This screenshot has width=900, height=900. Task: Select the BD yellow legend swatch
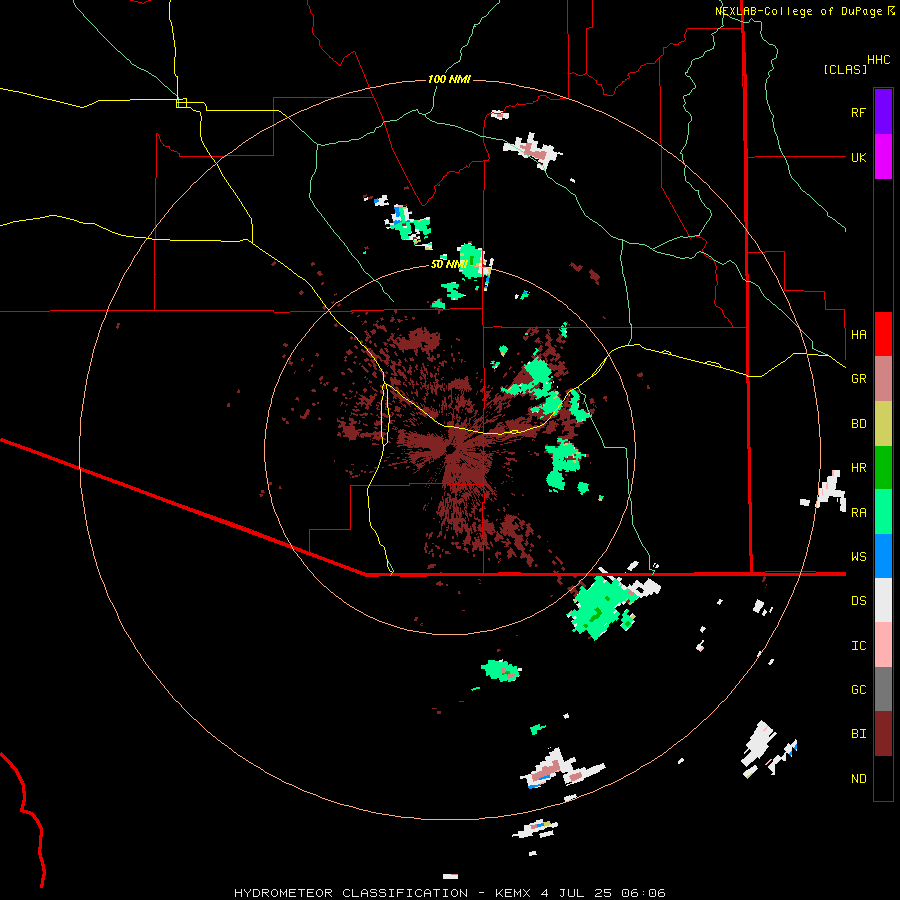883,424
